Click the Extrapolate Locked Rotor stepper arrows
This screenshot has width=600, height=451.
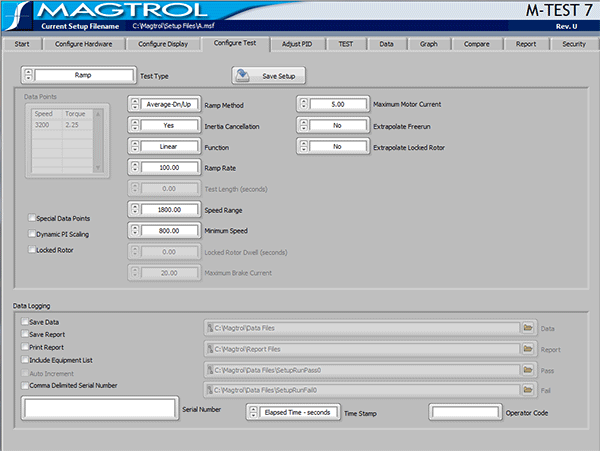303,146
